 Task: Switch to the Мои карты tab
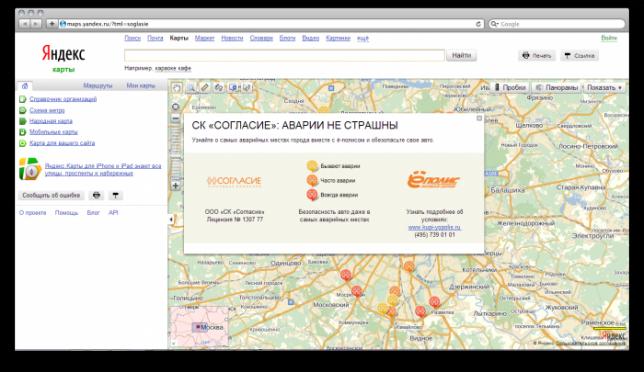pyautogui.click(x=140, y=86)
